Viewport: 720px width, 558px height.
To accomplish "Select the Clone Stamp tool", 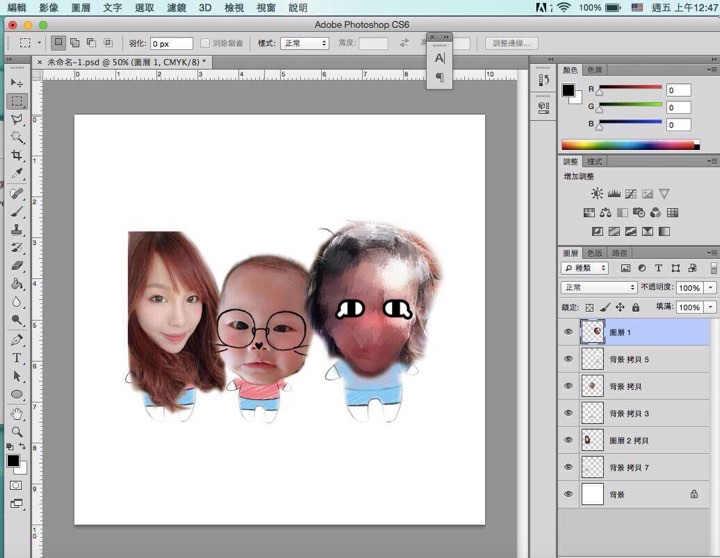I will pyautogui.click(x=17, y=229).
